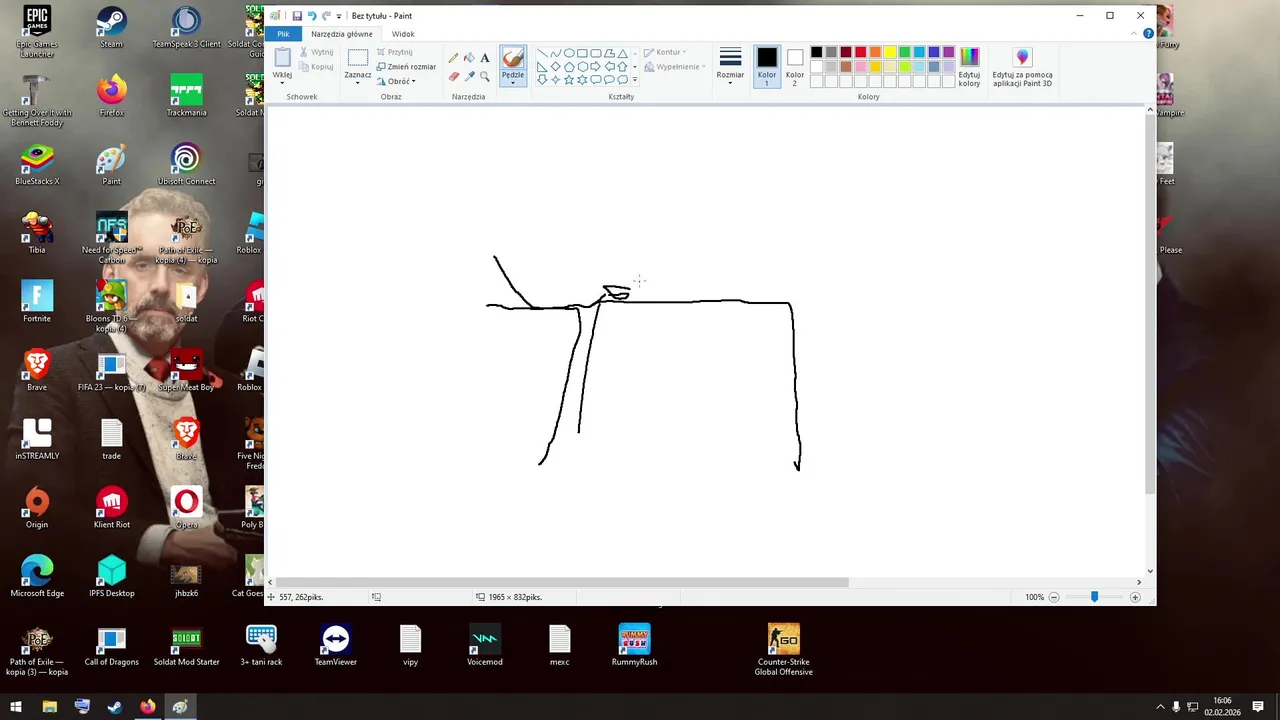Choose the Rectangle shape
This screenshot has width=1280, height=720.
582,53
